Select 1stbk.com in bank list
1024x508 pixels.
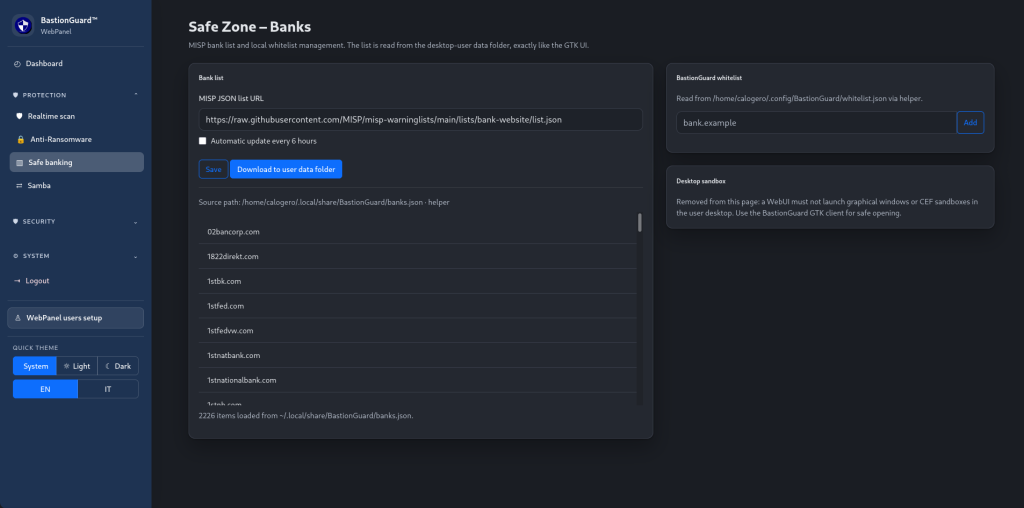click(418, 281)
